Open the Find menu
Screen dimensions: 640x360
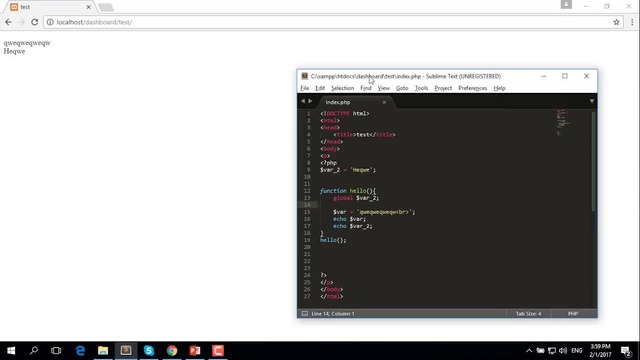[x=366, y=88]
